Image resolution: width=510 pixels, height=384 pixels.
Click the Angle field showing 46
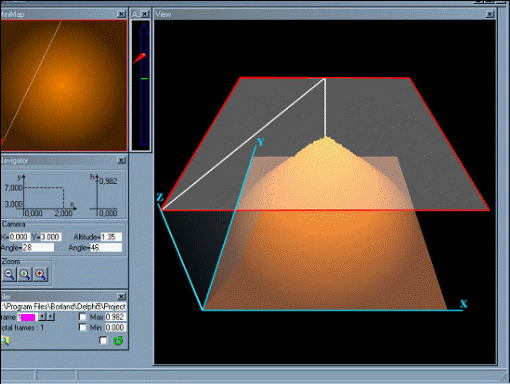click(106, 248)
